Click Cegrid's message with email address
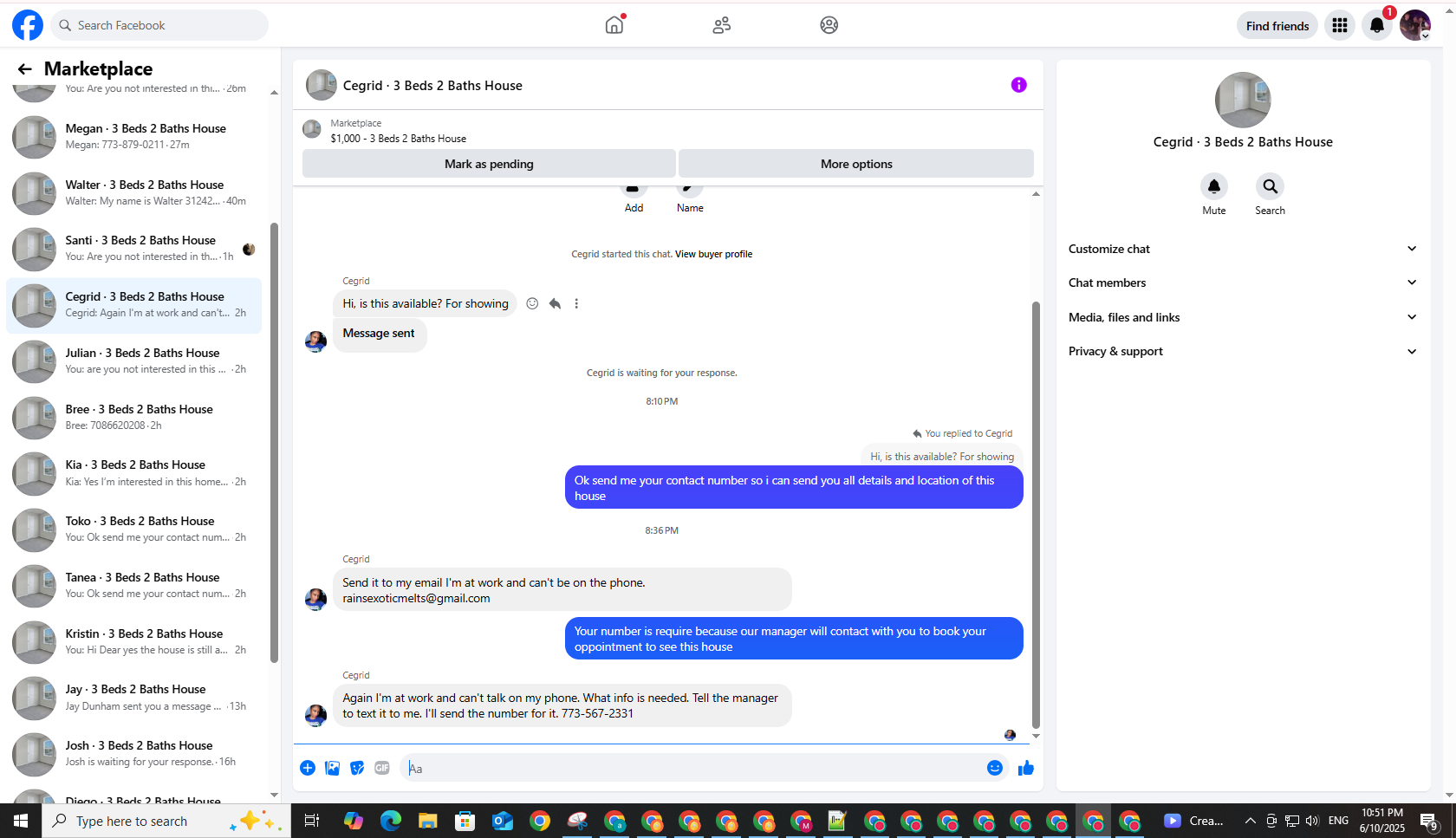This screenshot has width=1456, height=838. 562,590
